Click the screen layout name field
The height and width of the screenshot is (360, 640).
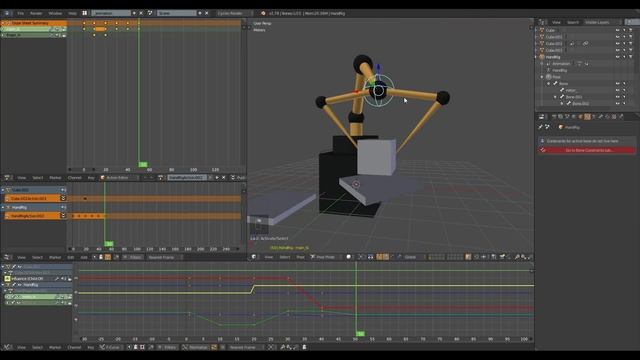point(111,13)
